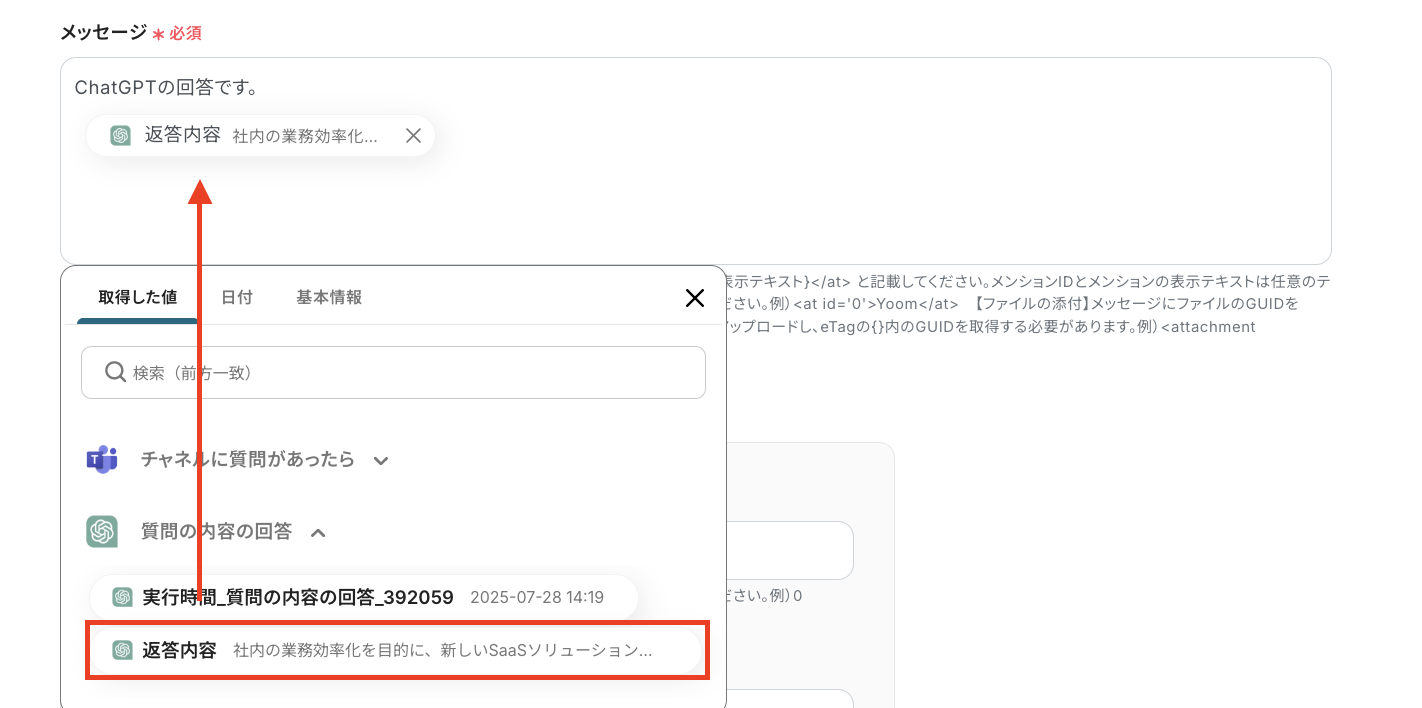Click the magnifier search icon
Viewport: 1422px width, 708px height.
[x=115, y=372]
